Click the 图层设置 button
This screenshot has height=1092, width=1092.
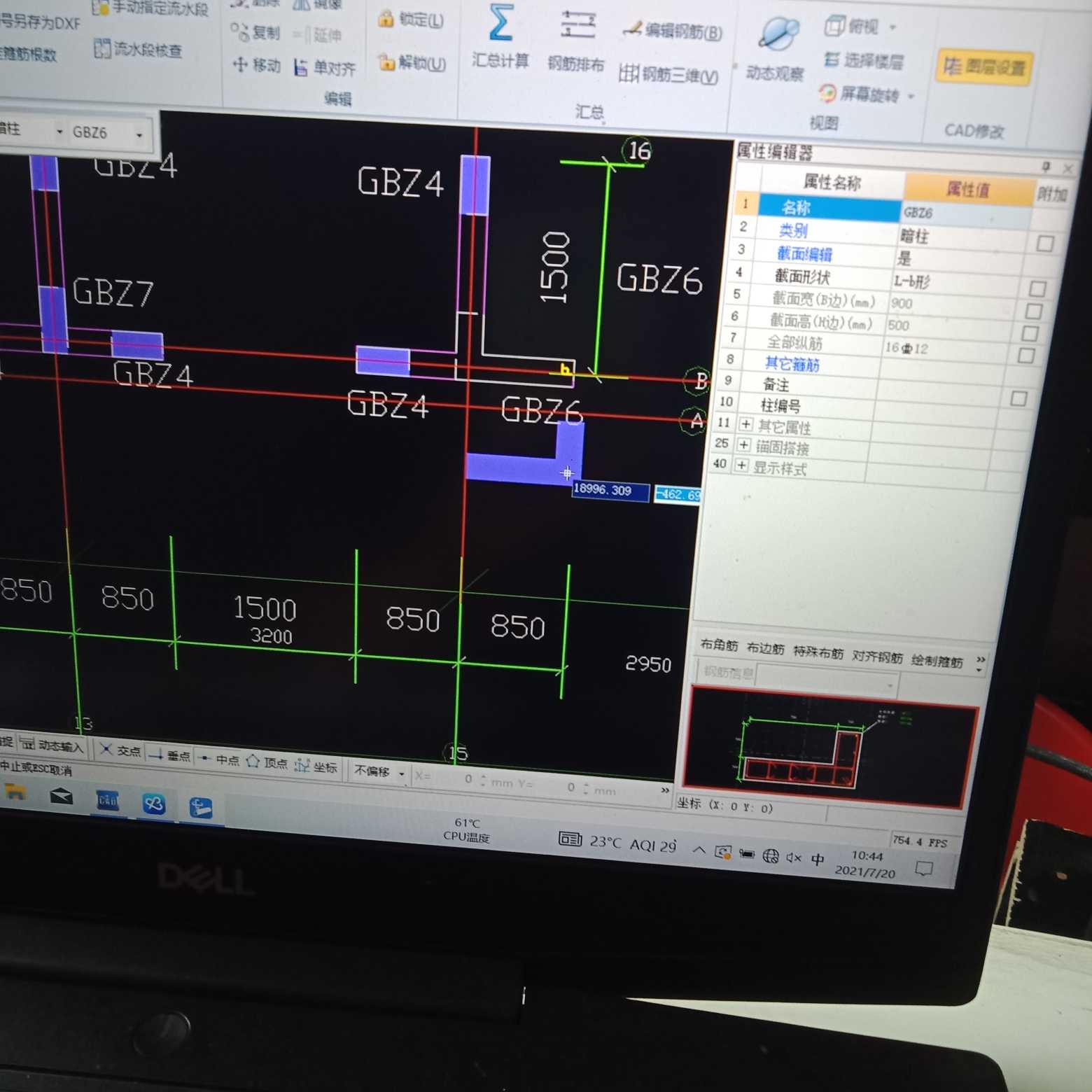pos(983,67)
